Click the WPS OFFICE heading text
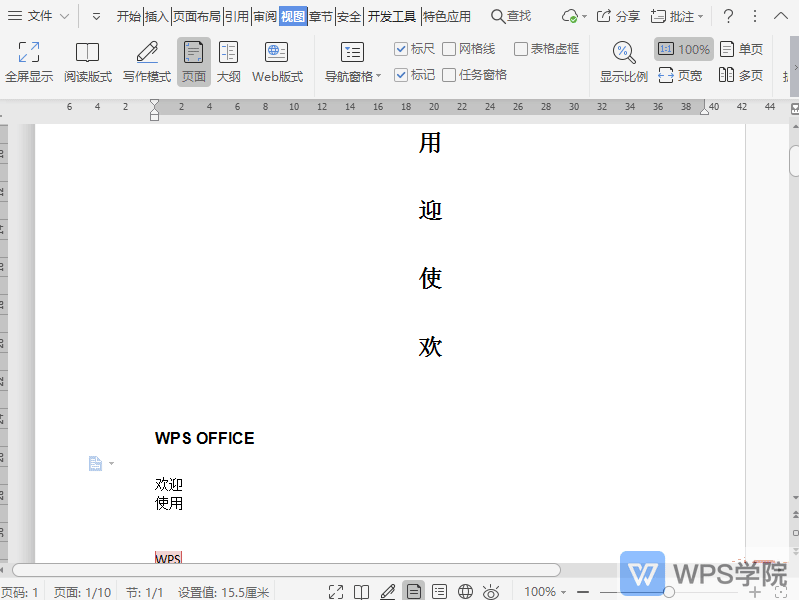799x600 pixels. tap(204, 438)
